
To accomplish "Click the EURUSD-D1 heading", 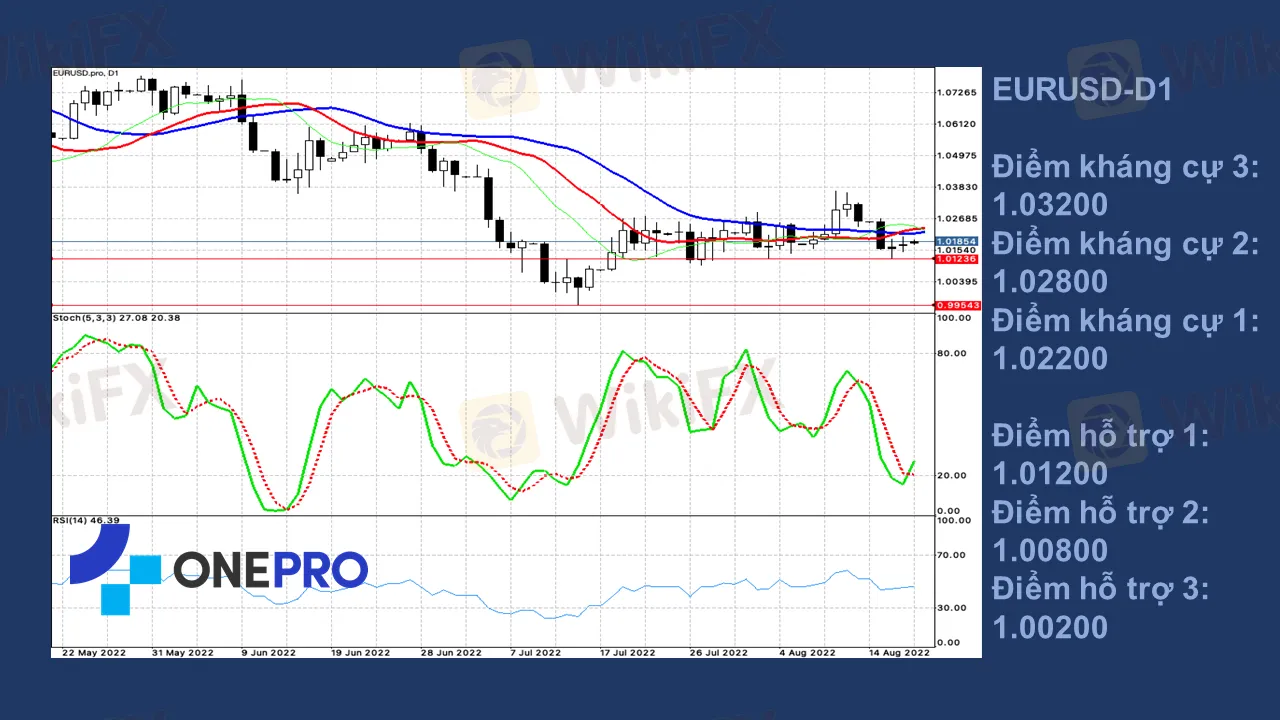I will (x=1081, y=90).
